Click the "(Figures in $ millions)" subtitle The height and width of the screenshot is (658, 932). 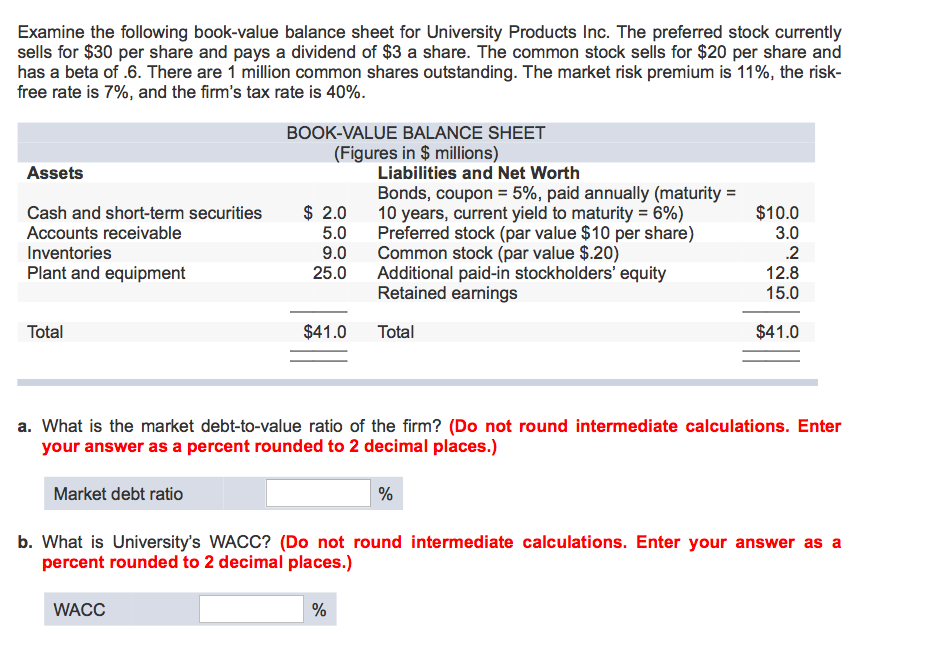pos(415,153)
